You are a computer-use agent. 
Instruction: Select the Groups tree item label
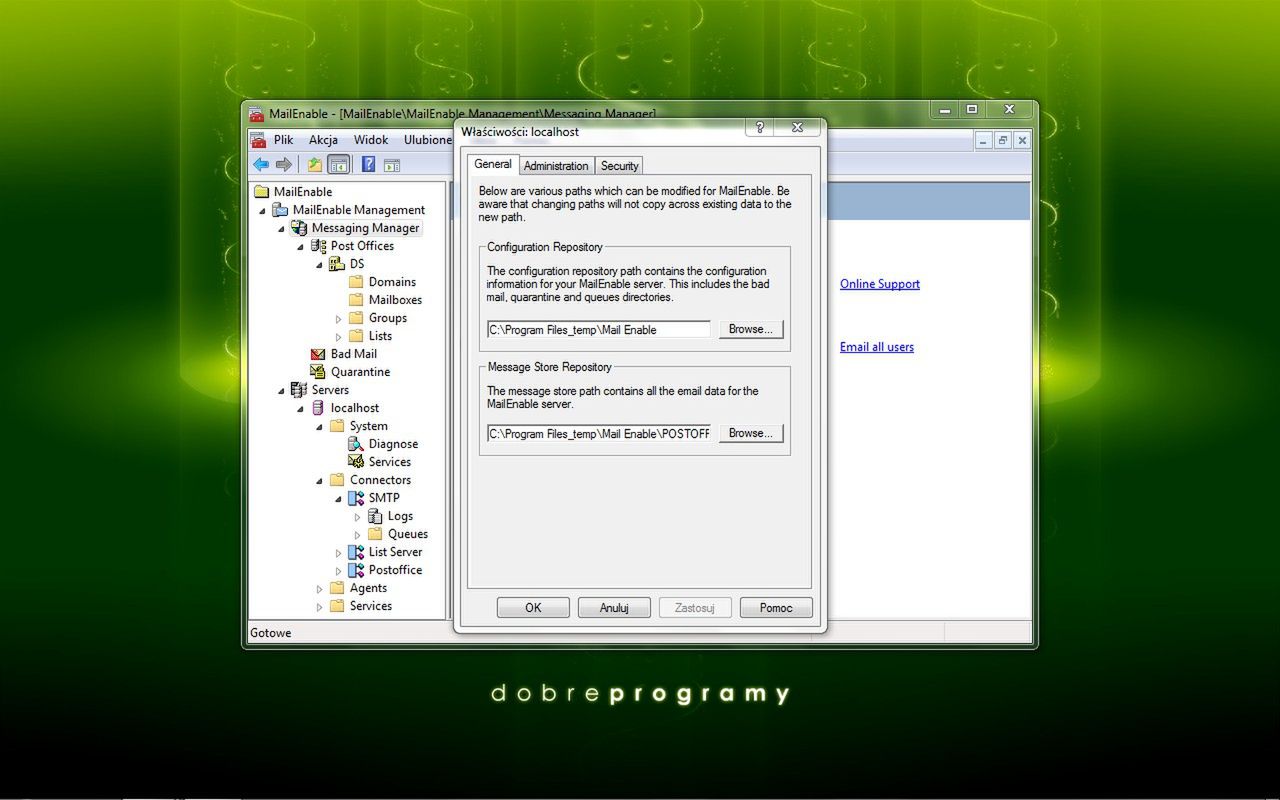388,318
